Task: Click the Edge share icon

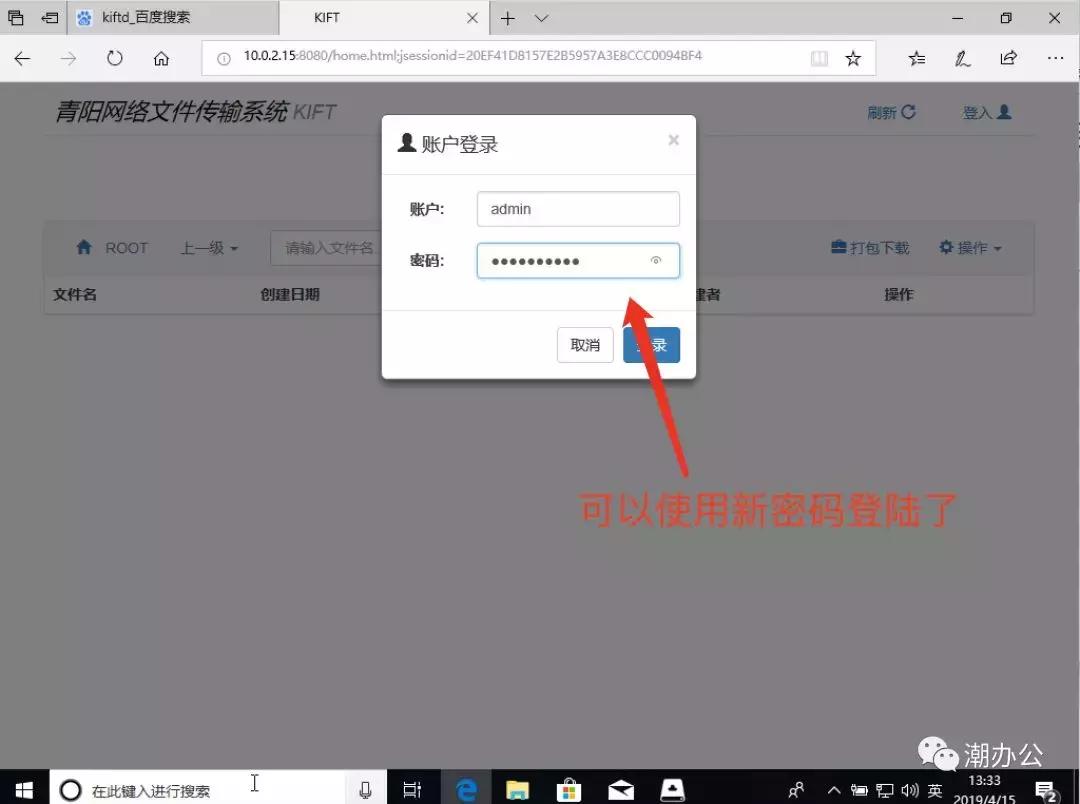Action: (x=1011, y=58)
